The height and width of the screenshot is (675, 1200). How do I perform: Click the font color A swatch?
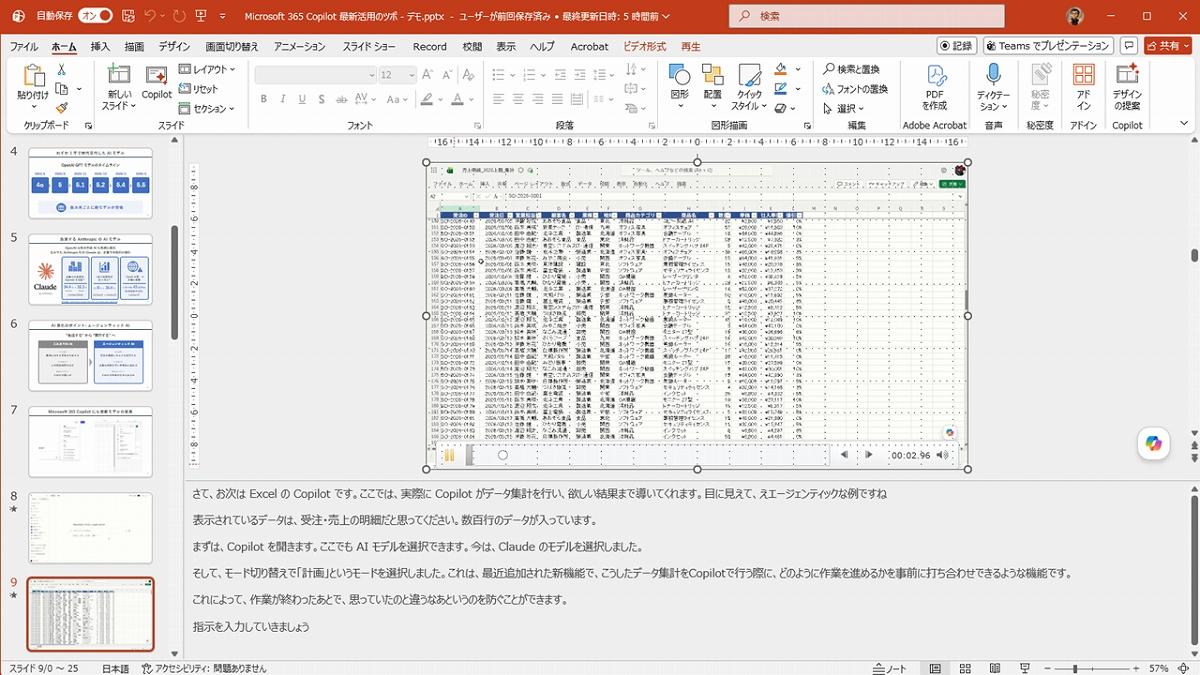click(458, 99)
